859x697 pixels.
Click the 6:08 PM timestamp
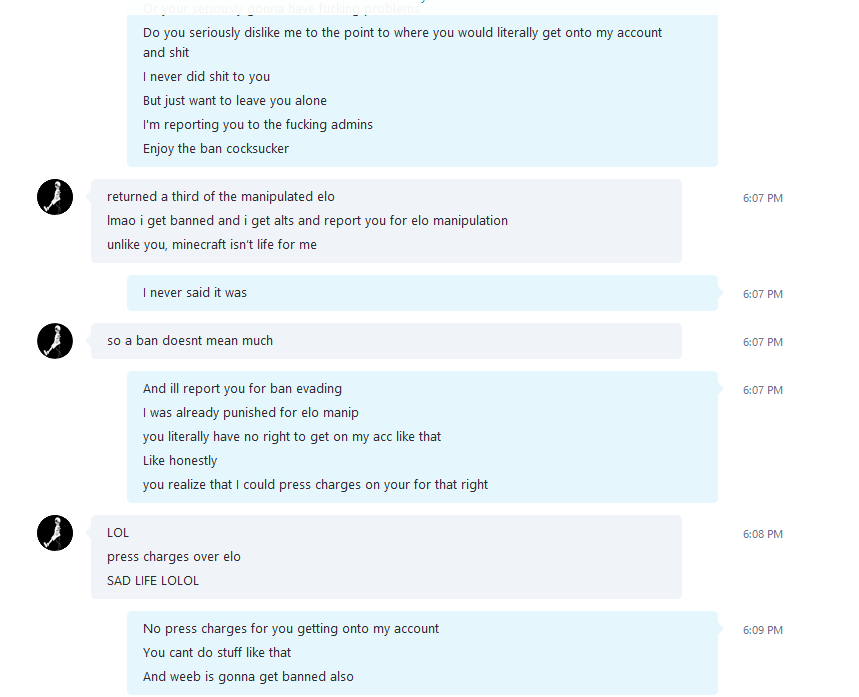tap(763, 534)
